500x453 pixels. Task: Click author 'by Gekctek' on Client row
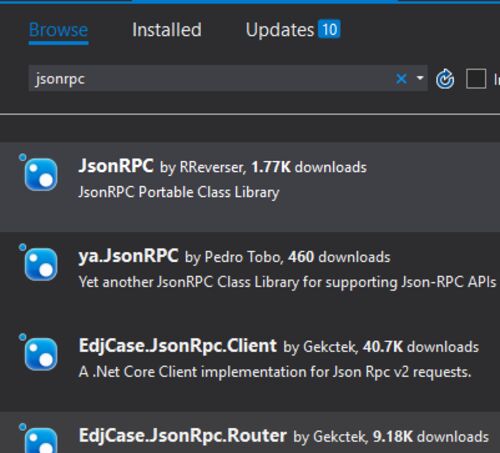[x=321, y=347]
